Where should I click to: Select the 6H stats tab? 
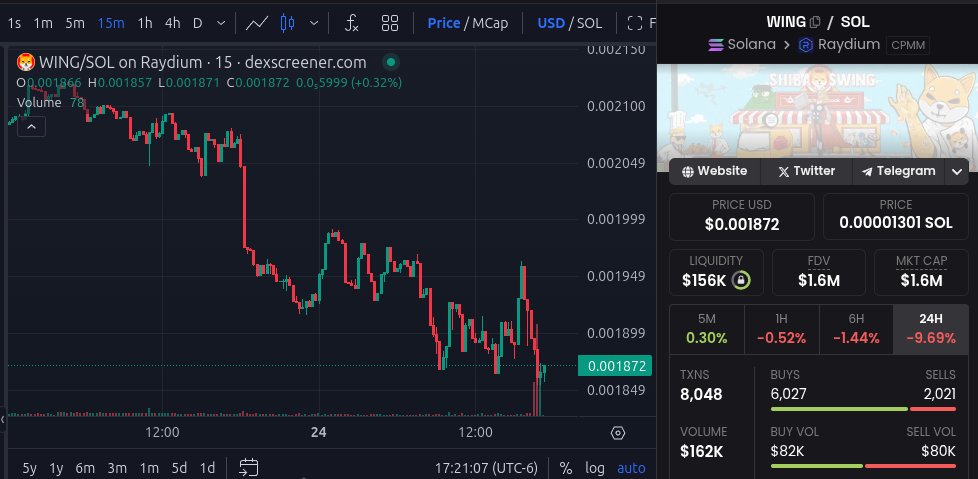(x=856, y=329)
